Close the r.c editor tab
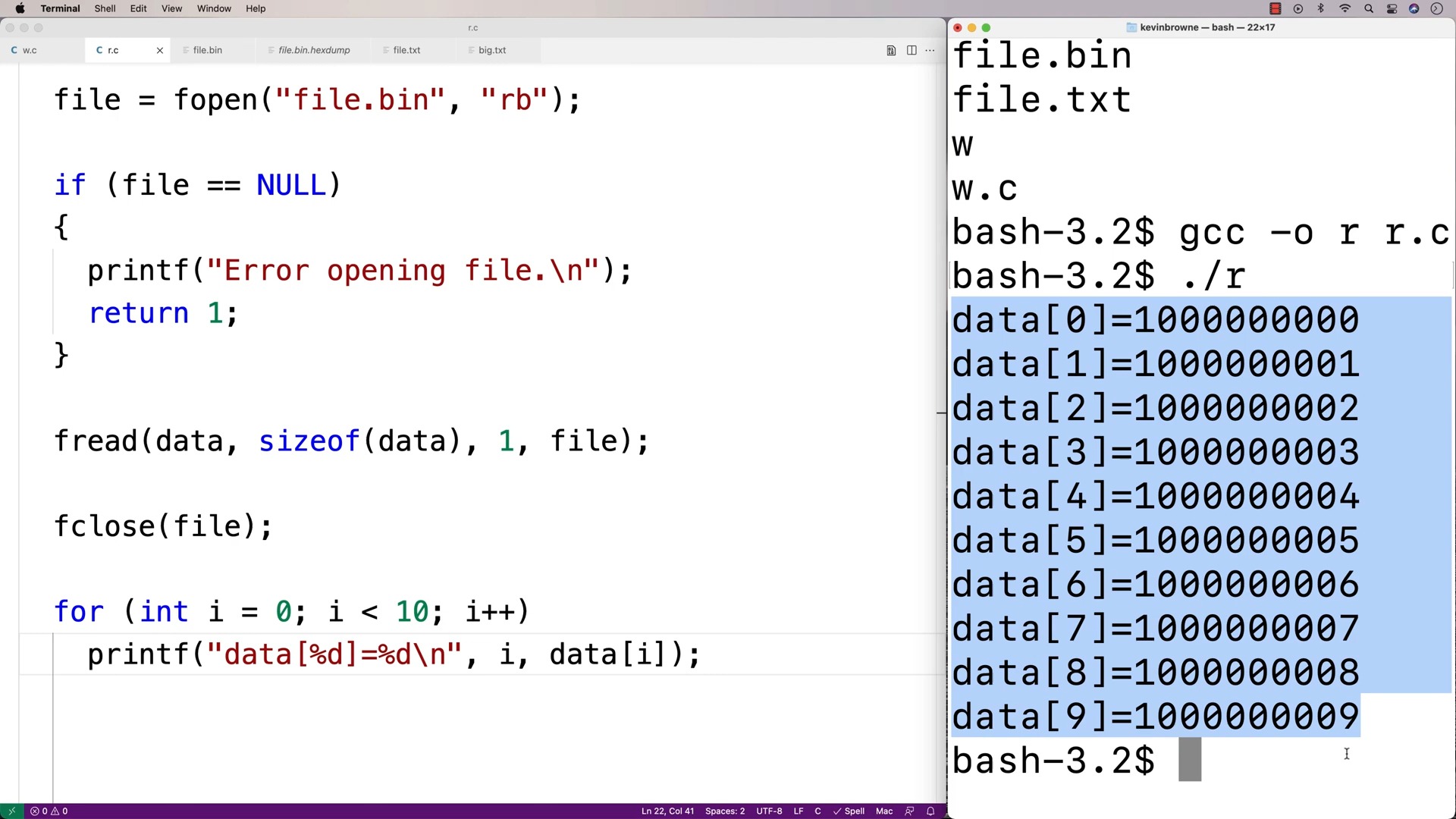This screenshot has height=819, width=1456. point(159,50)
